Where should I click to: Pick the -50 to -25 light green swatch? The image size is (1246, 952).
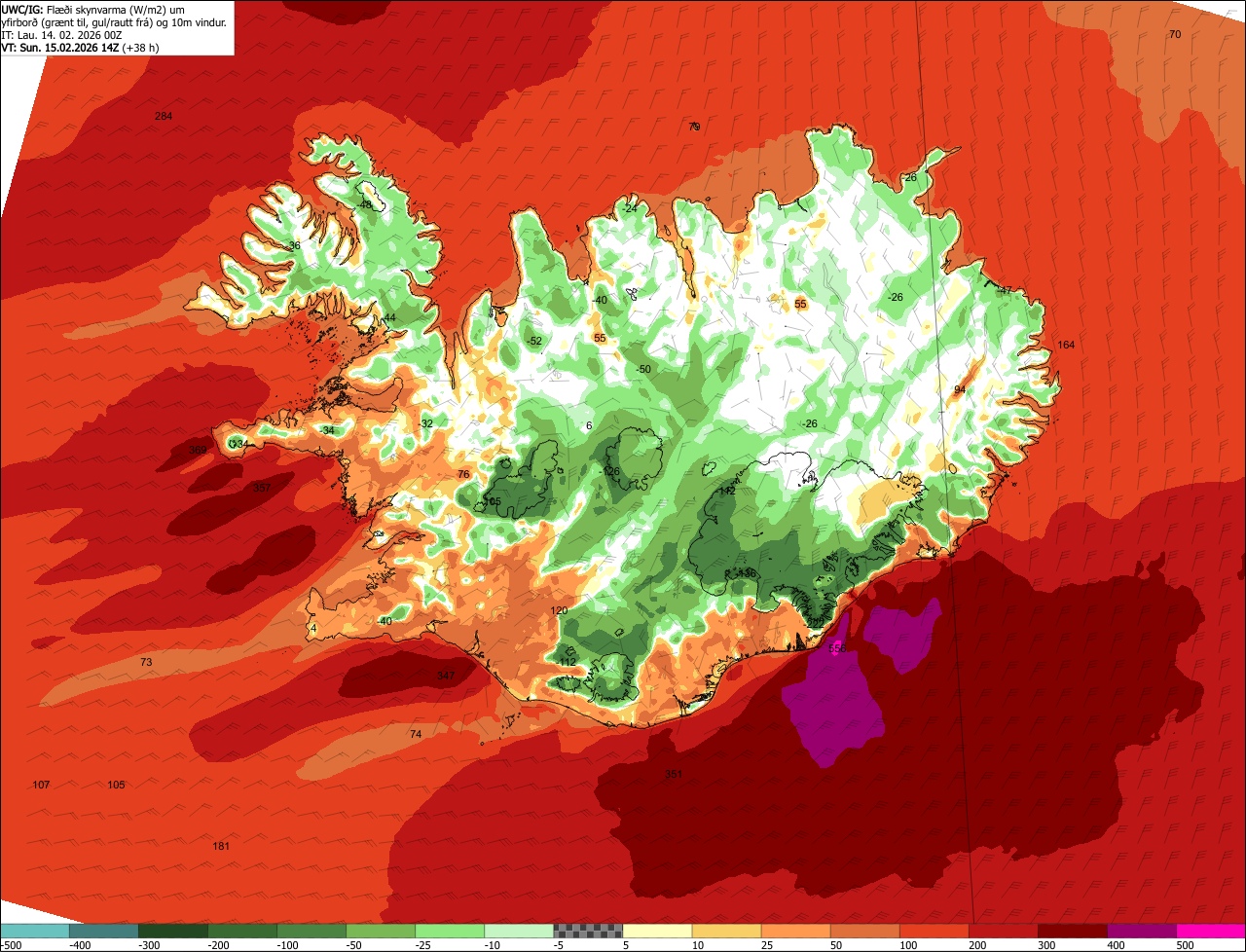tap(381, 931)
